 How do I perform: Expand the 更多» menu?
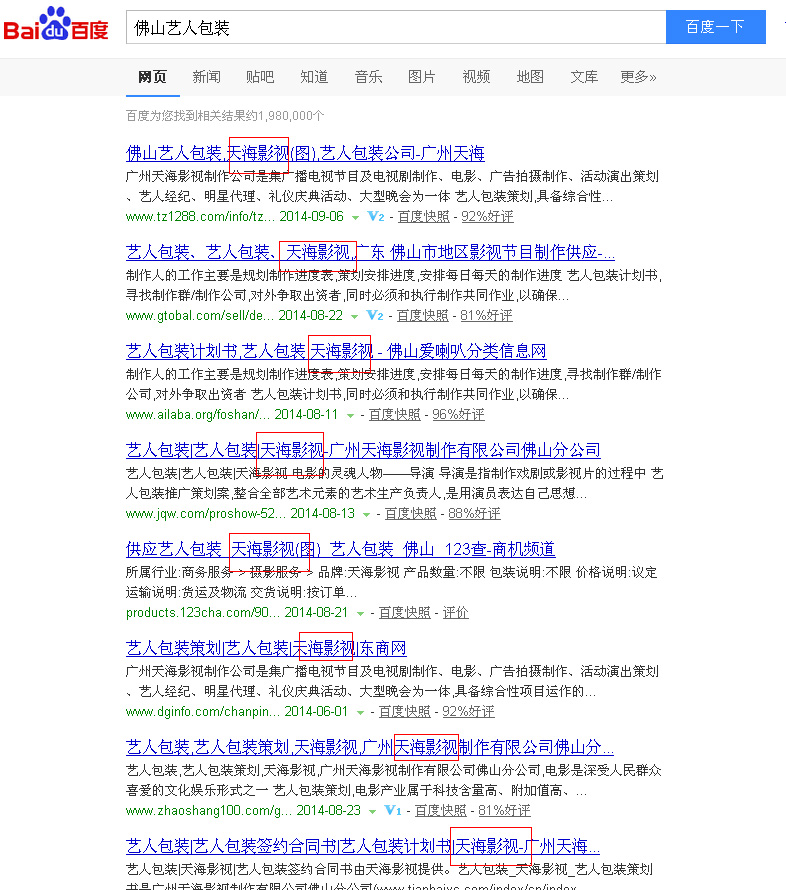[x=638, y=77]
